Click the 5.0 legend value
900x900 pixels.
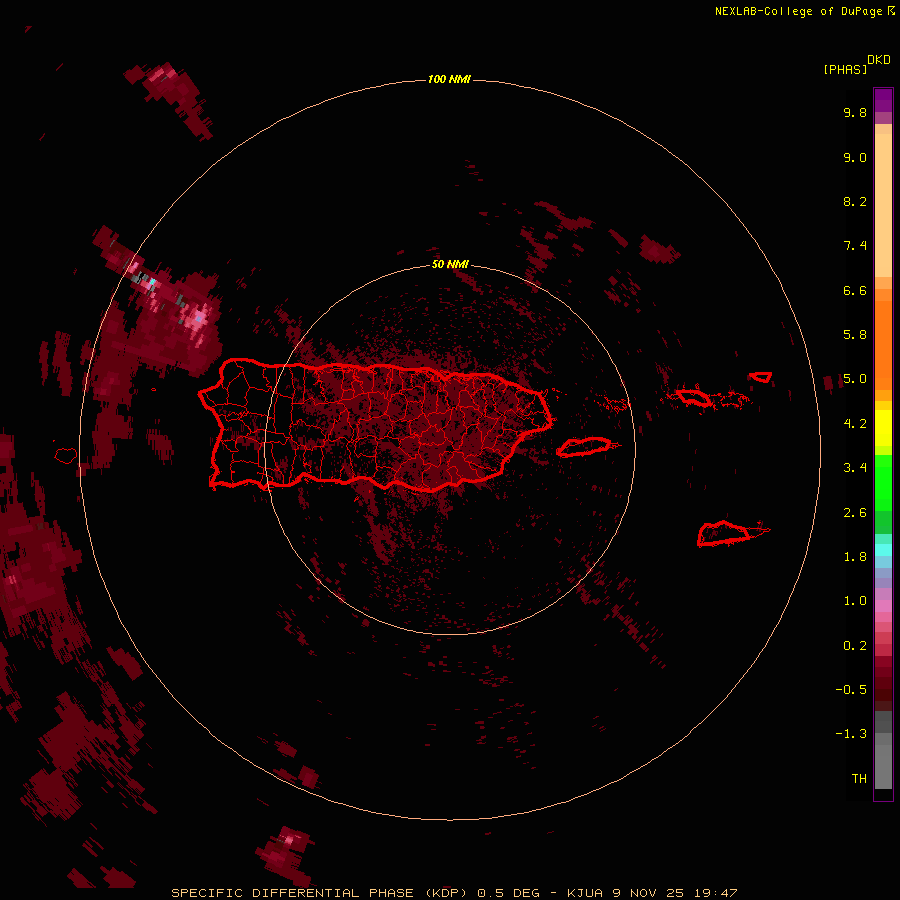(x=855, y=379)
